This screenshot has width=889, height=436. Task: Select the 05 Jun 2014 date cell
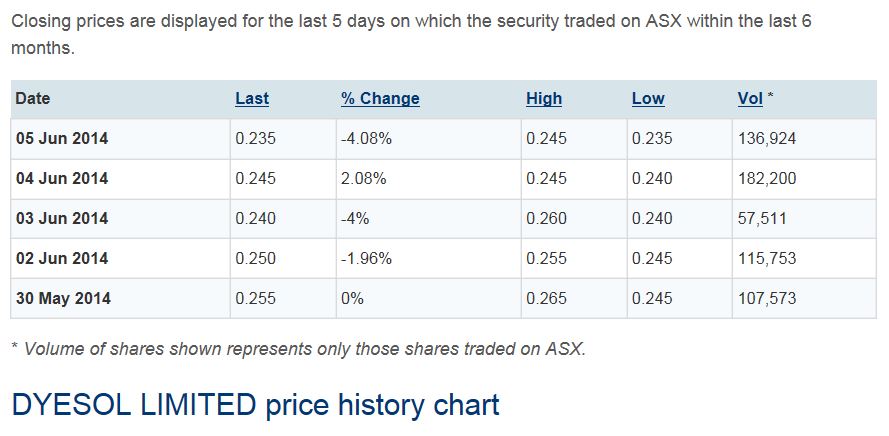[x=62, y=138]
